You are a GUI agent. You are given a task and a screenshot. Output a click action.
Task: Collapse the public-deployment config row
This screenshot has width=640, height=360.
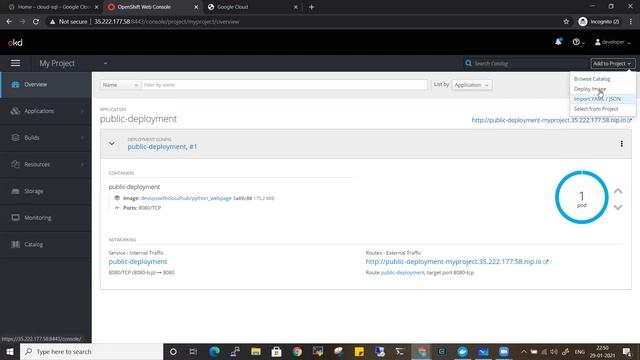coord(111,144)
